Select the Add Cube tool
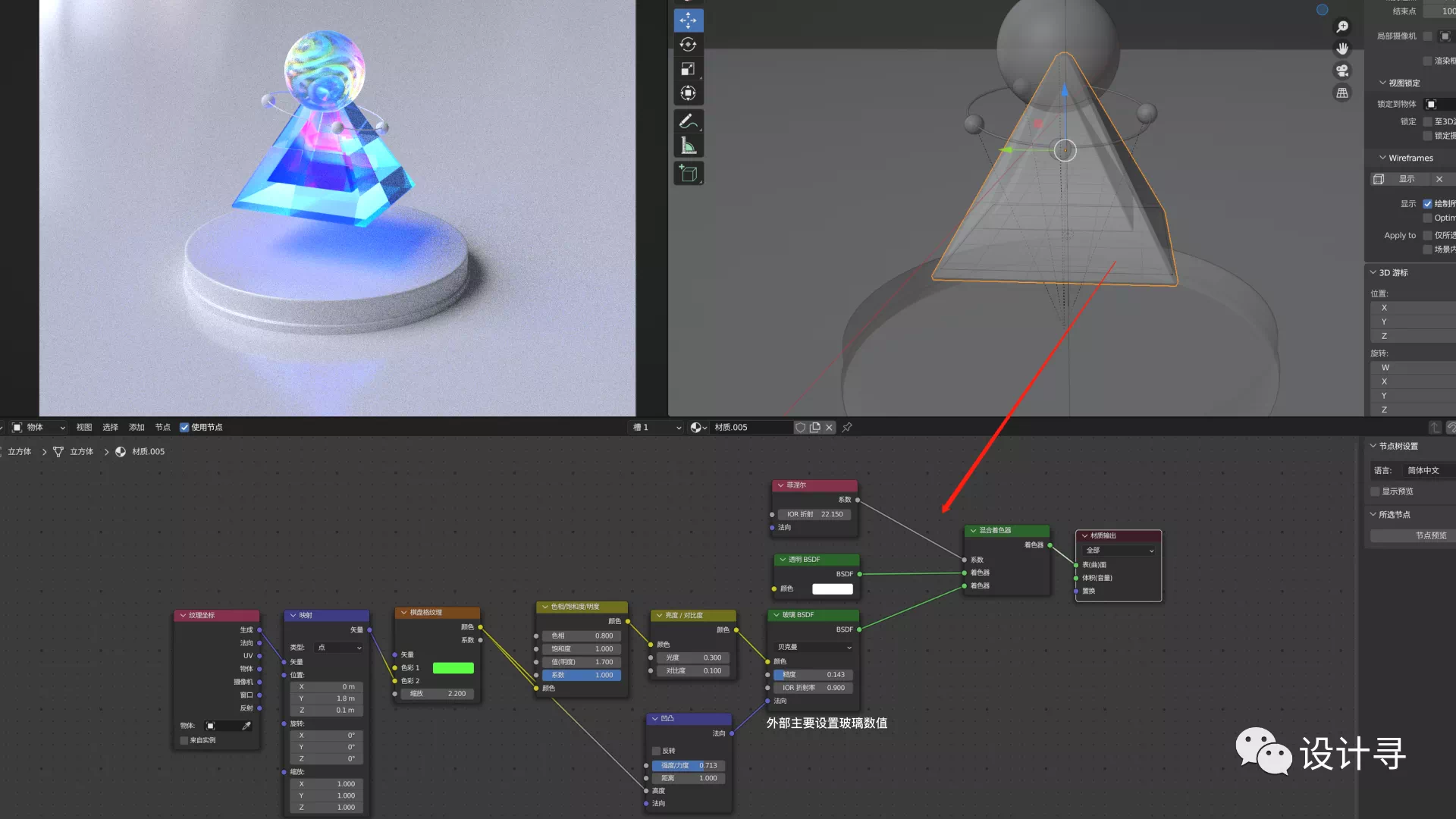The width and height of the screenshot is (1456, 819). coord(688,174)
